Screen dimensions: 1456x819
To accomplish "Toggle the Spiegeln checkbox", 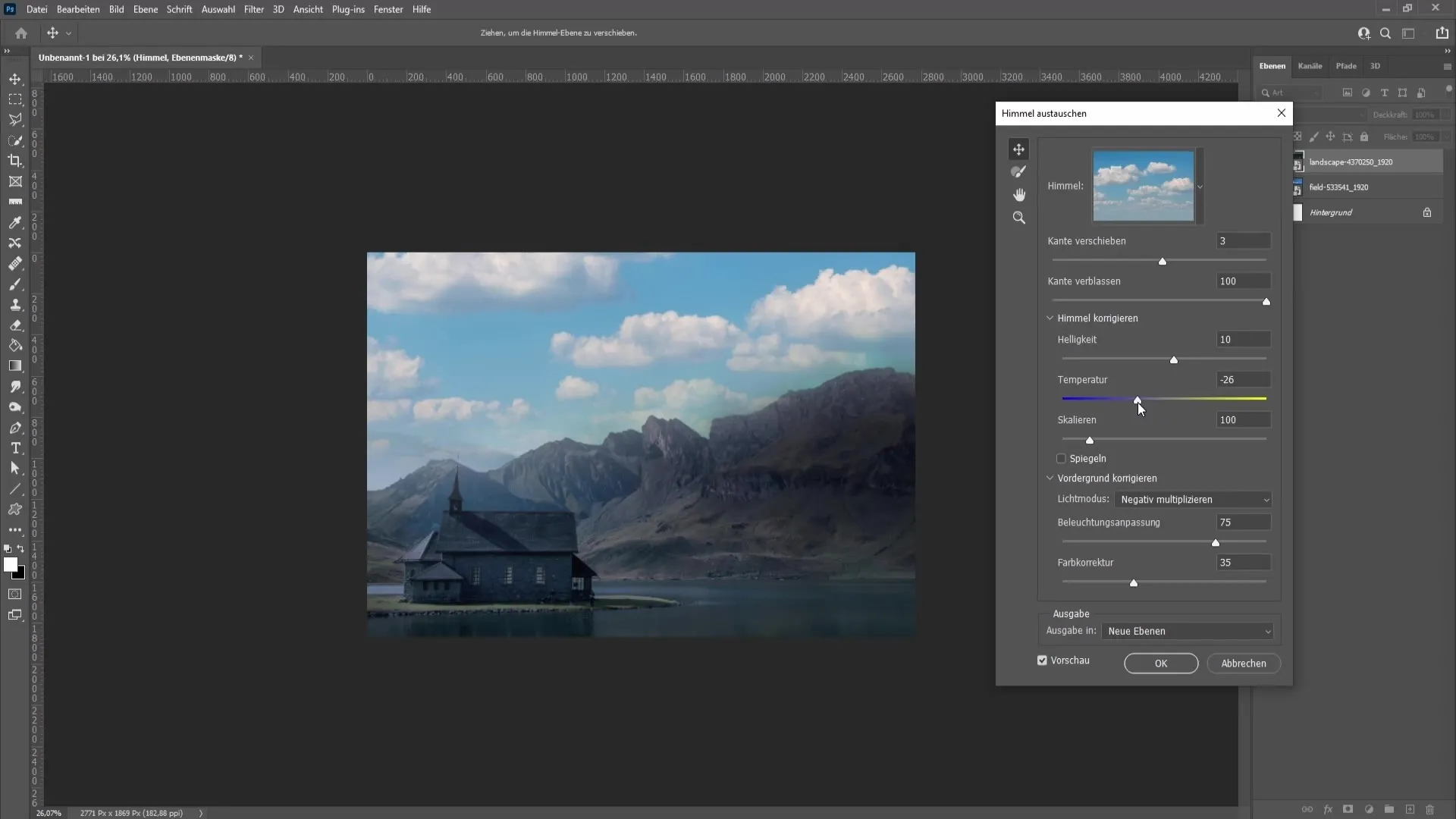I will [x=1061, y=459].
